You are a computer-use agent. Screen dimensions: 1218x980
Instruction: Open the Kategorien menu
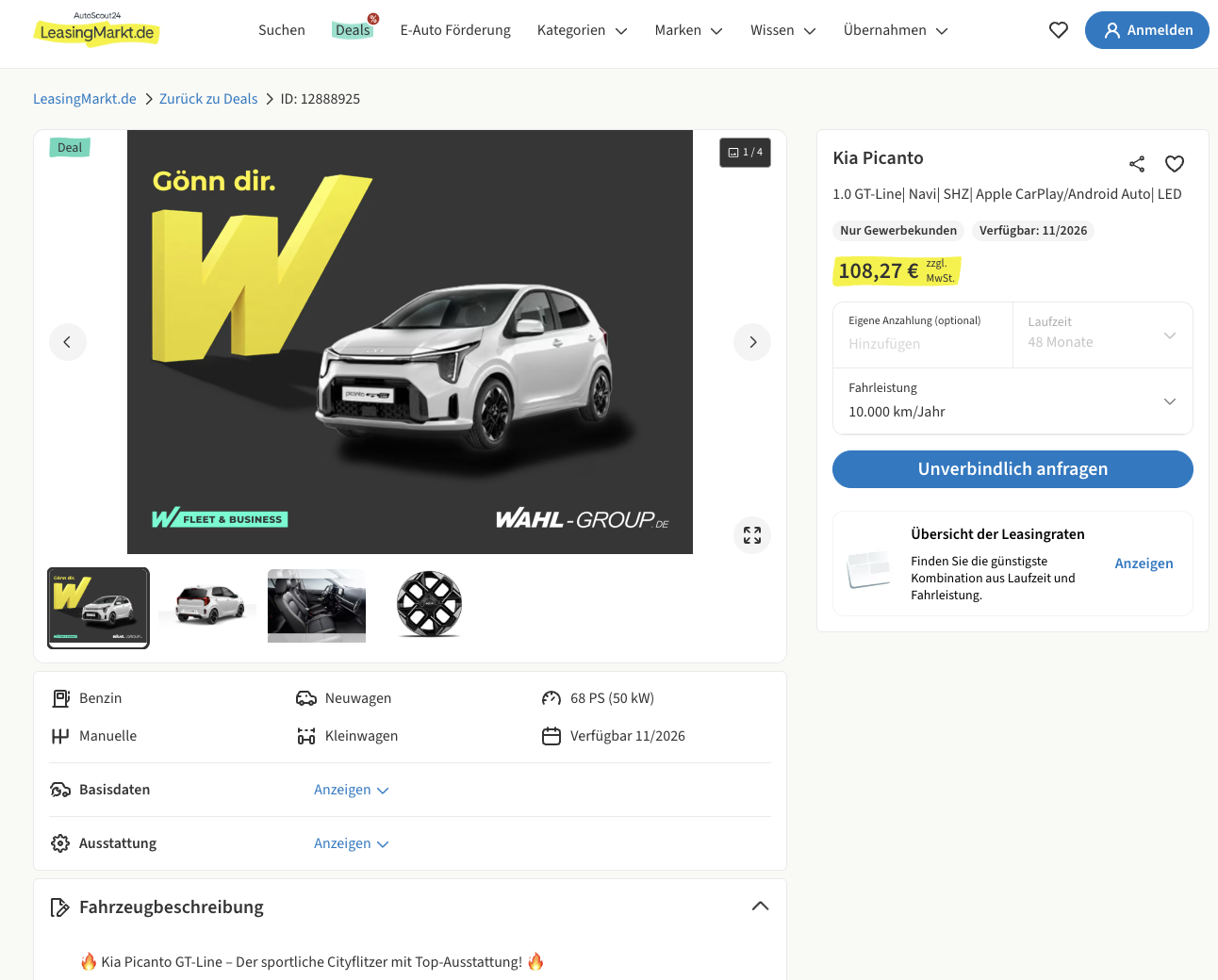582,30
